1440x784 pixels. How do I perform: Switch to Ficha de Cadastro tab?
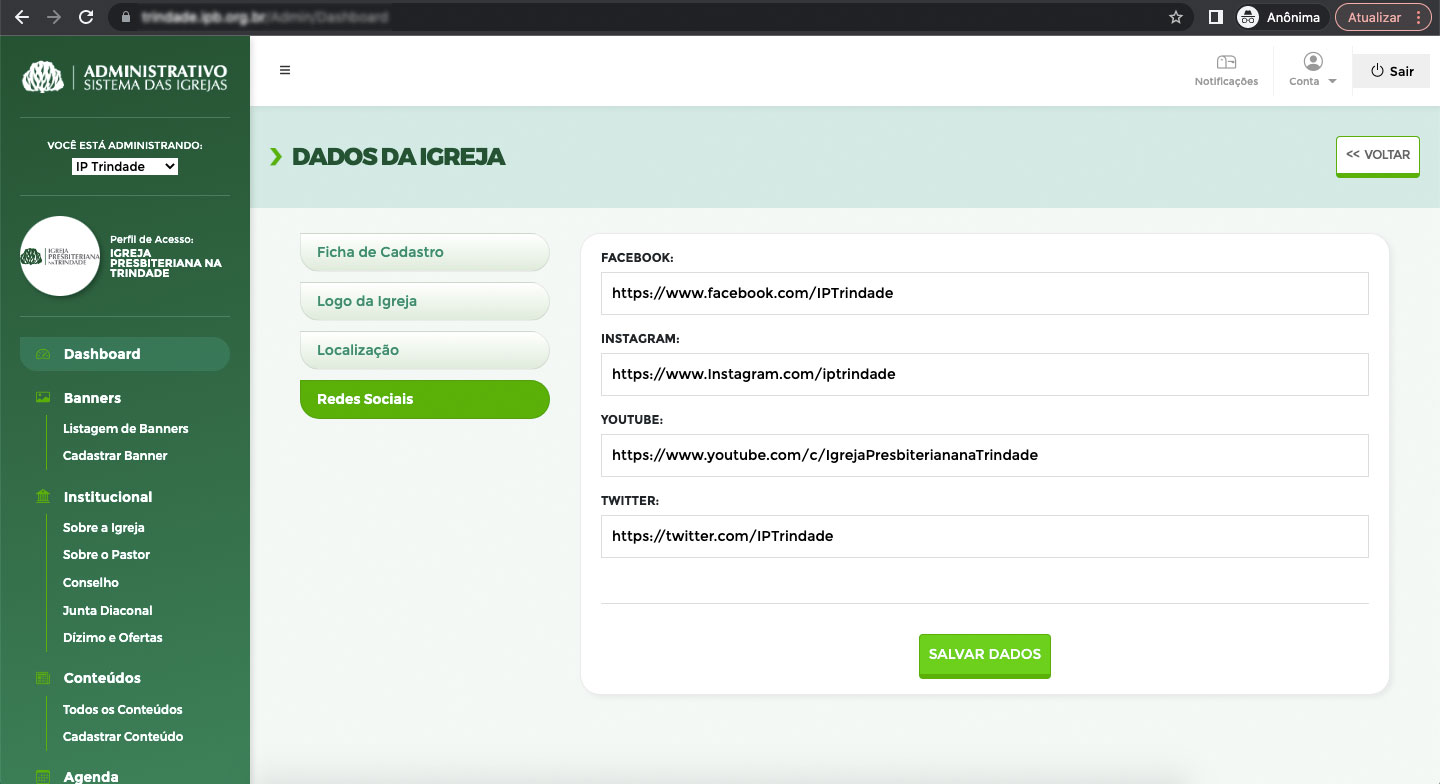[424, 252]
